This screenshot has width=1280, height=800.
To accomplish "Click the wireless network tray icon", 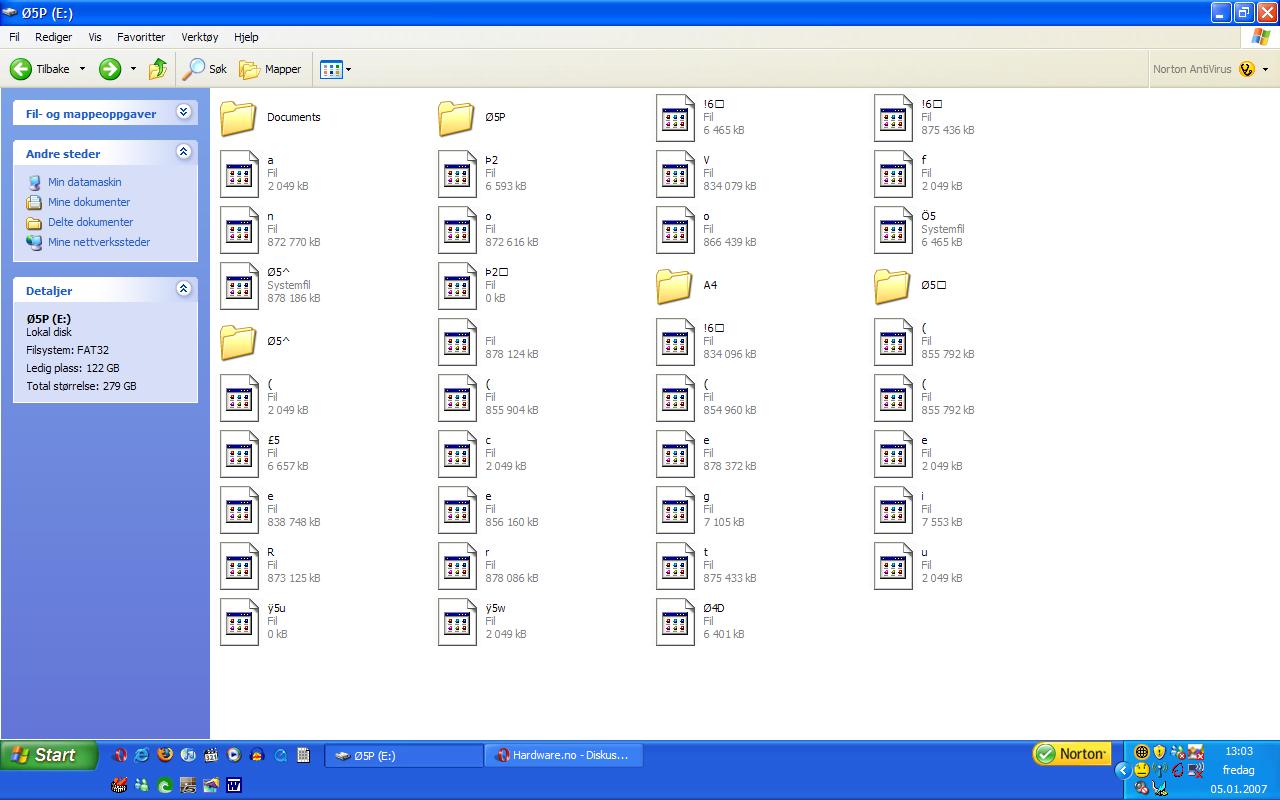I will (x=1160, y=770).
